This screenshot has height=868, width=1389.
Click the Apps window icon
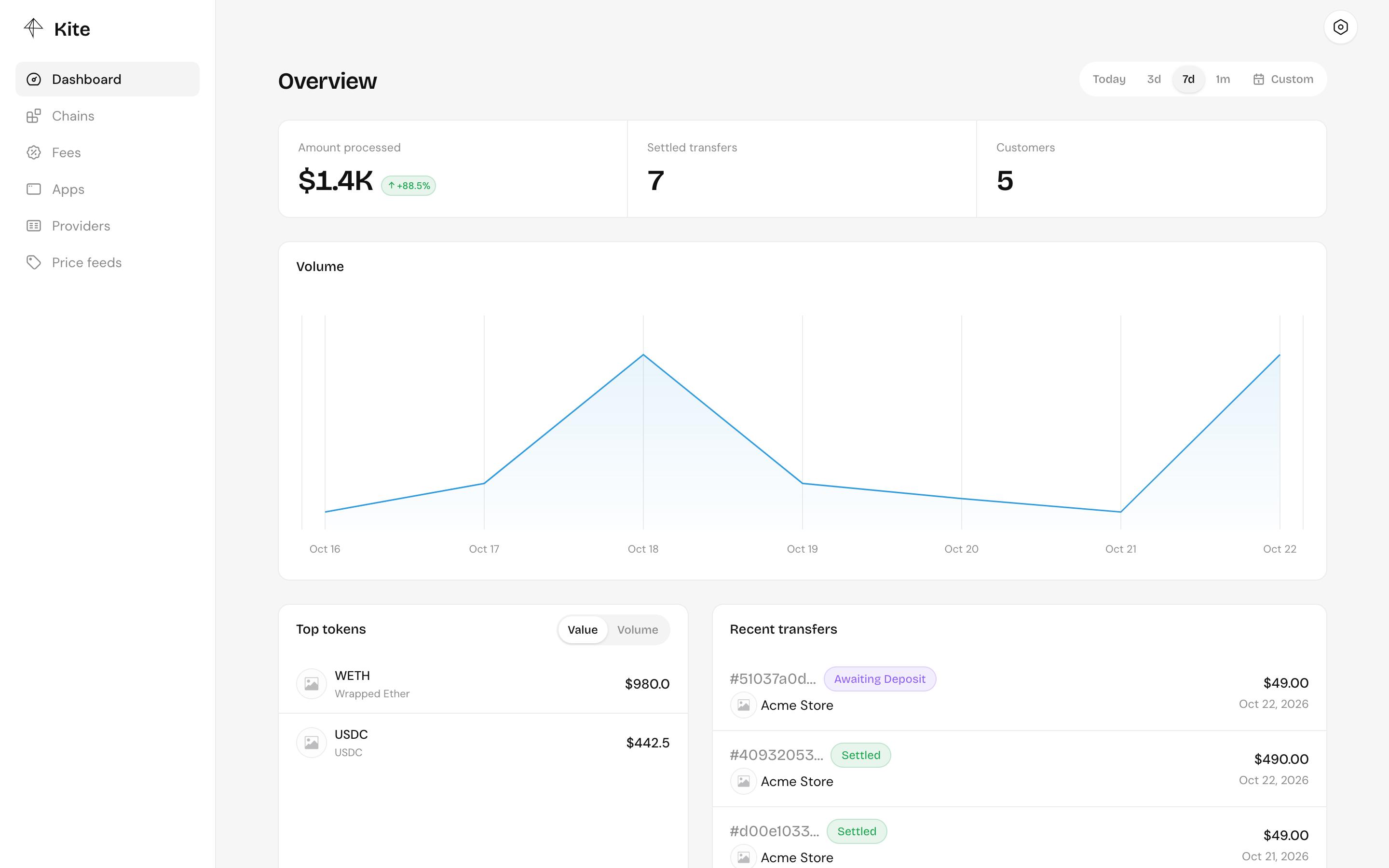[34, 190]
